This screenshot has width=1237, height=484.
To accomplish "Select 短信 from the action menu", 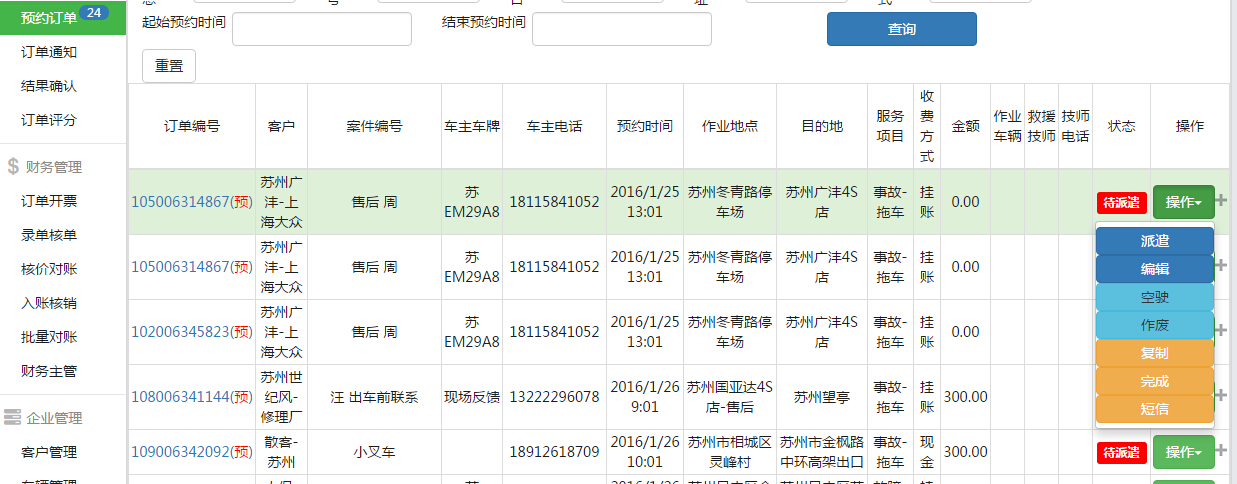I will point(1154,409).
